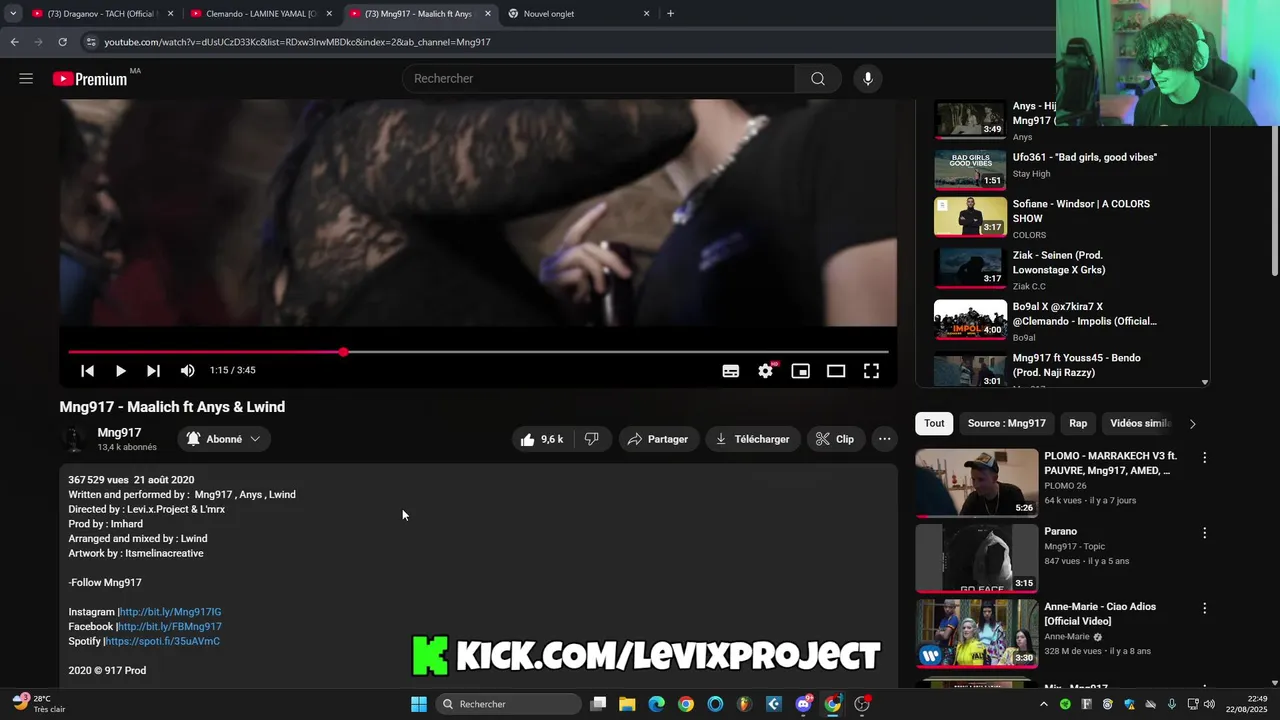
Task: Open the Facebook bit.ly/FBMng917 link
Action: pyautogui.click(x=170, y=627)
